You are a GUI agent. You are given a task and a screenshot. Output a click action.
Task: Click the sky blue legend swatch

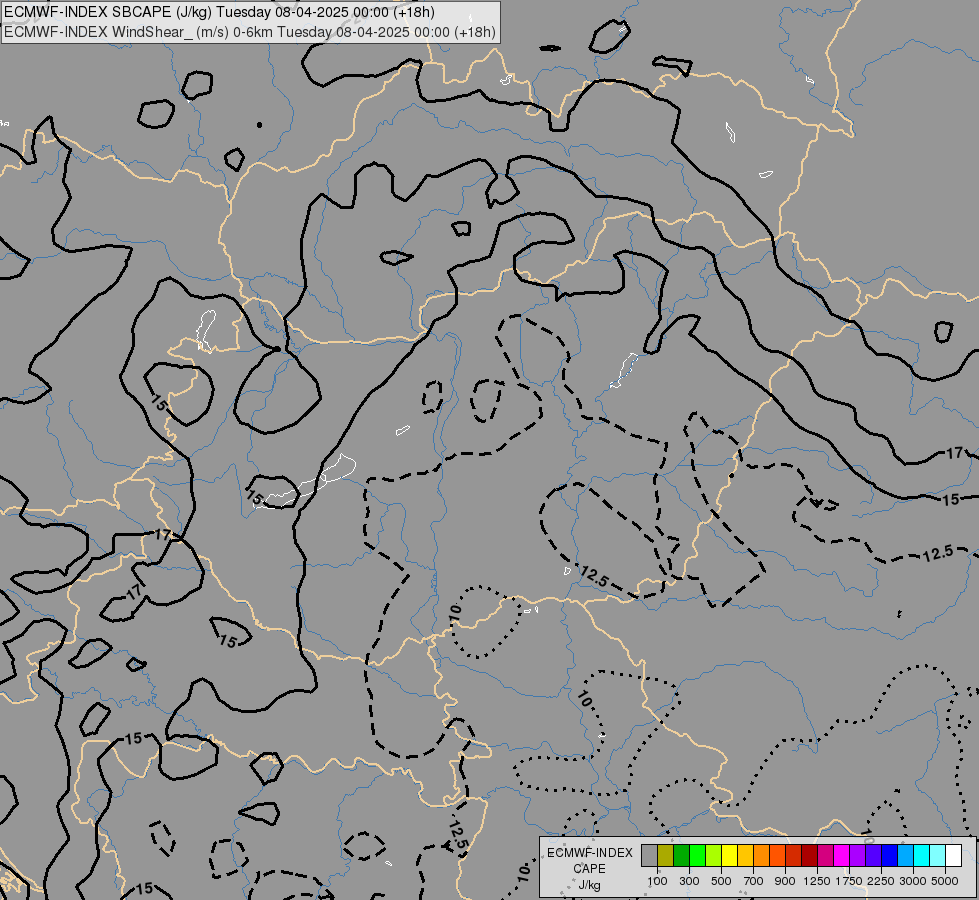click(x=905, y=856)
